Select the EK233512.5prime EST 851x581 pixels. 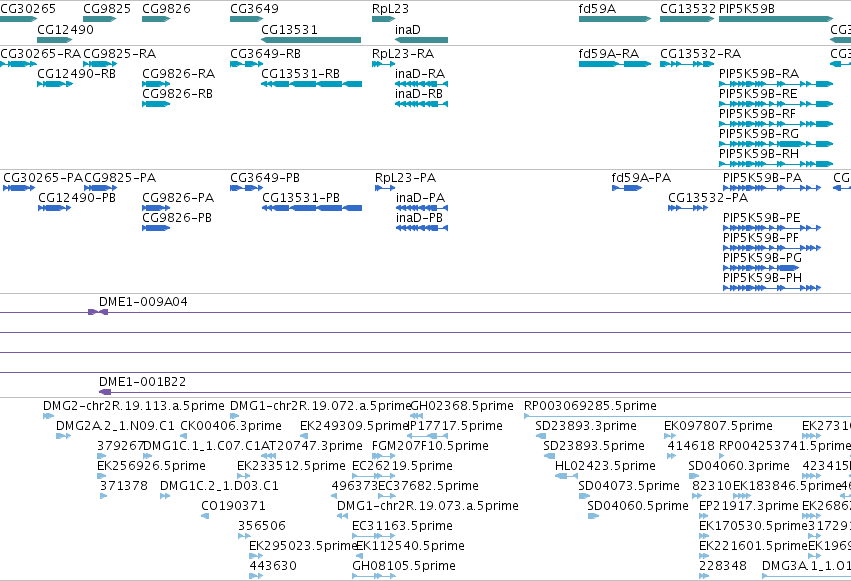242,476
